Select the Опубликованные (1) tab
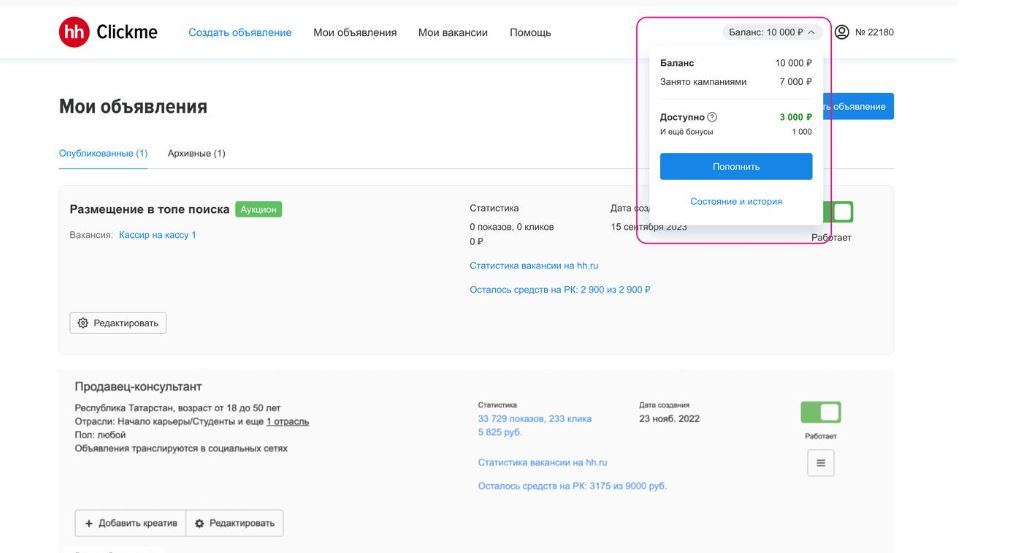The image size is (1024, 553). [x=103, y=153]
